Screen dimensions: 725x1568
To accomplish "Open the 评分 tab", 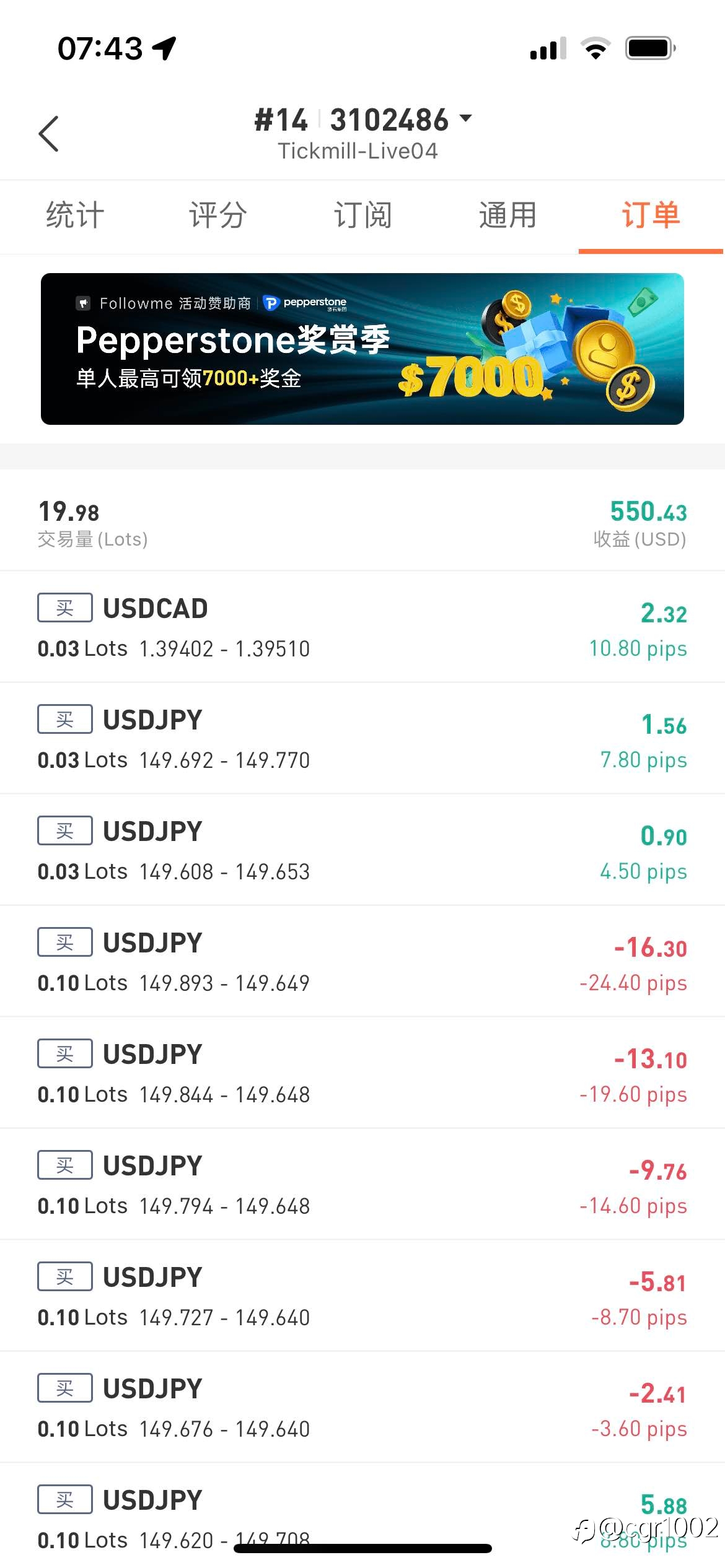I will click(x=218, y=216).
